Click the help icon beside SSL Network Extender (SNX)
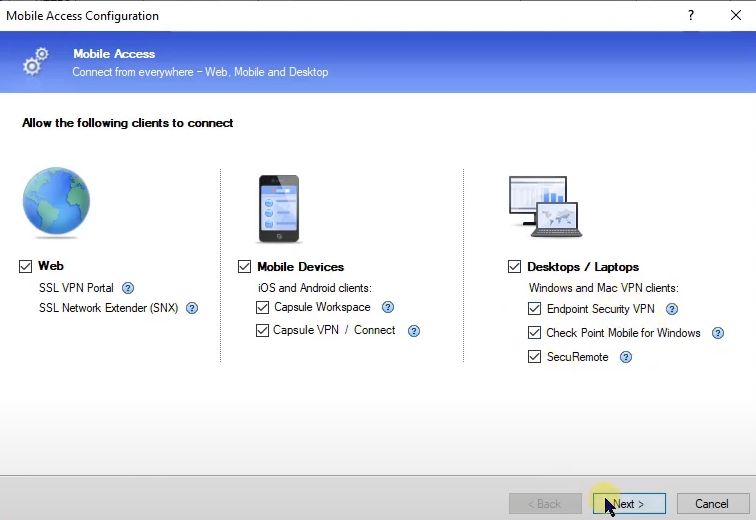The width and height of the screenshot is (756, 520). 192,308
